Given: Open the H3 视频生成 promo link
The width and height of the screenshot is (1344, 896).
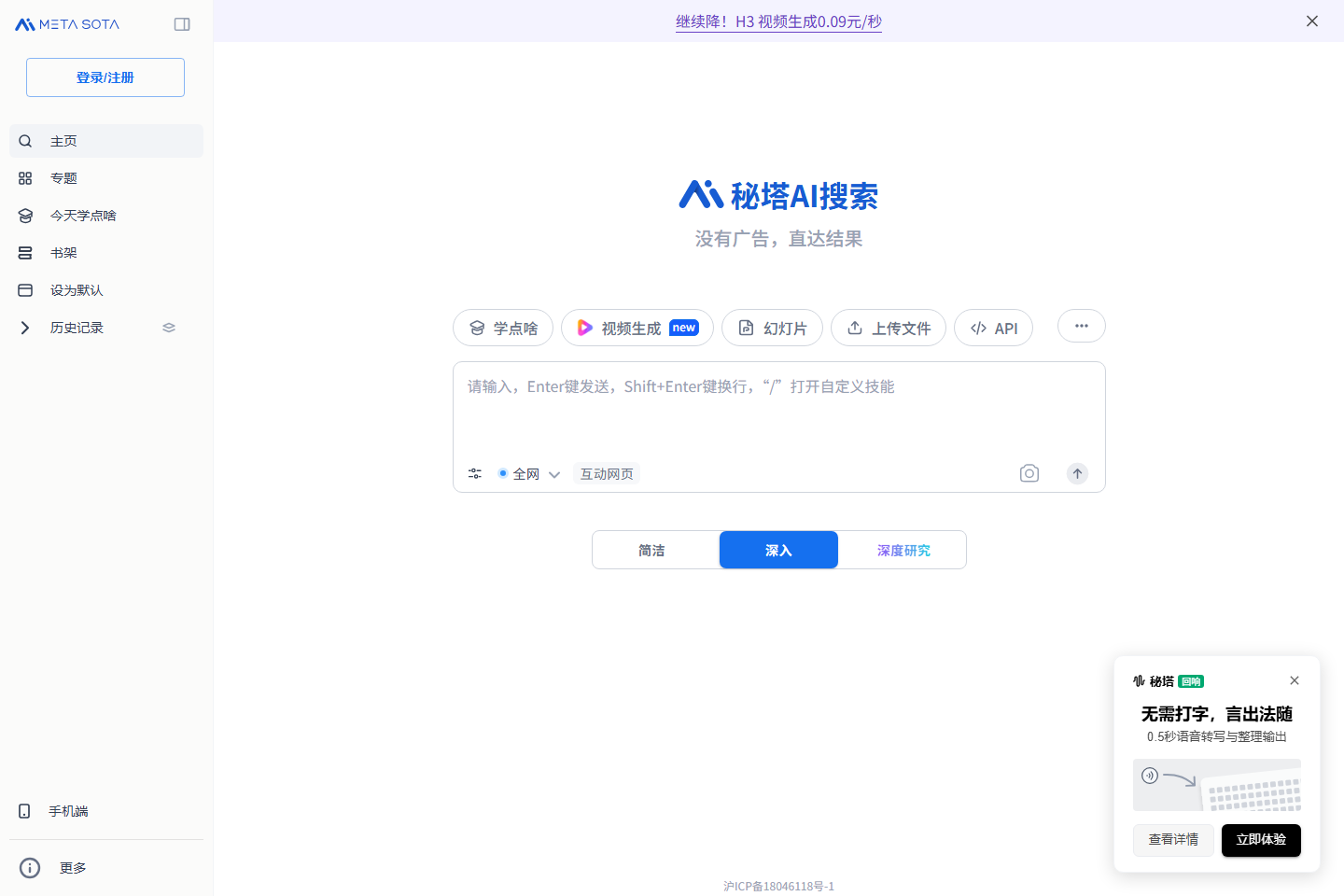Looking at the screenshot, I should click(x=778, y=21).
